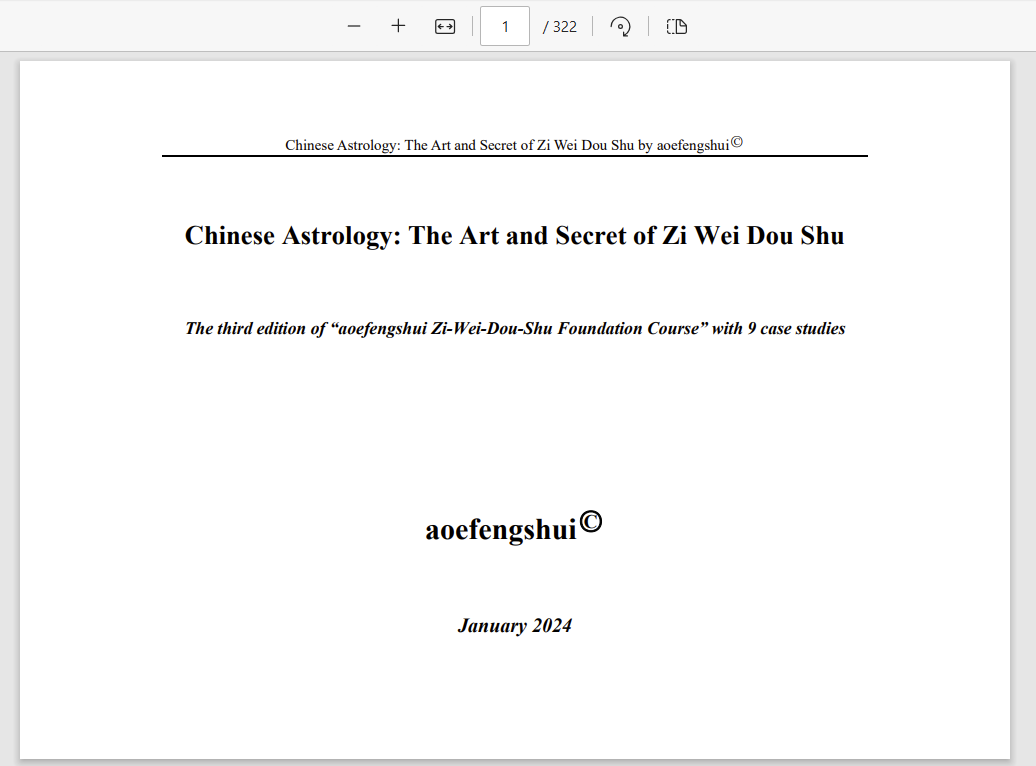Rotate the PDF page clockwise

click(620, 26)
